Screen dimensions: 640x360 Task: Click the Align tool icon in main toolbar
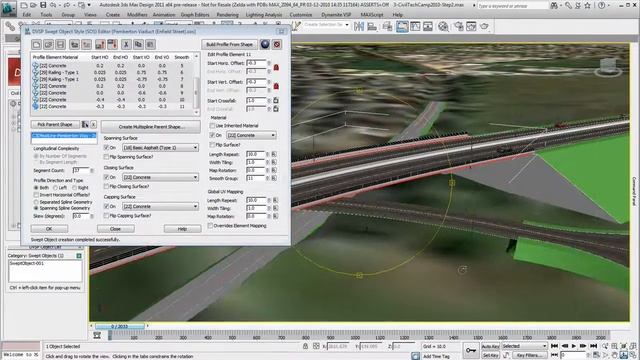(372, 27)
